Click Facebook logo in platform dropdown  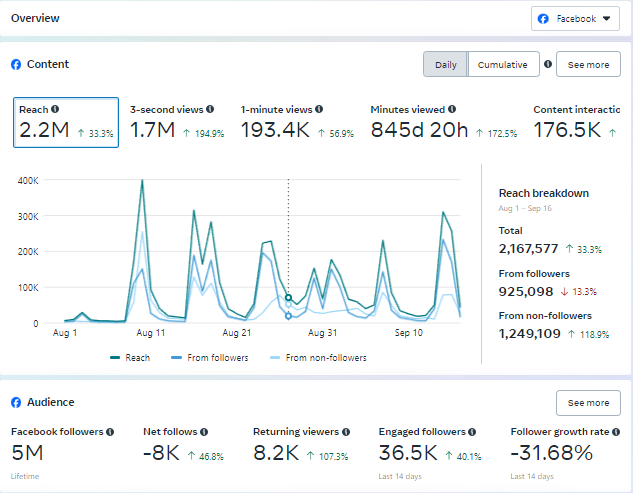pos(543,19)
